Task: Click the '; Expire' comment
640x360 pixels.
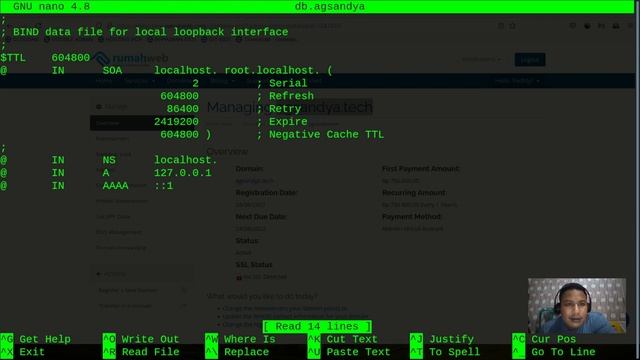Action: (x=282, y=122)
